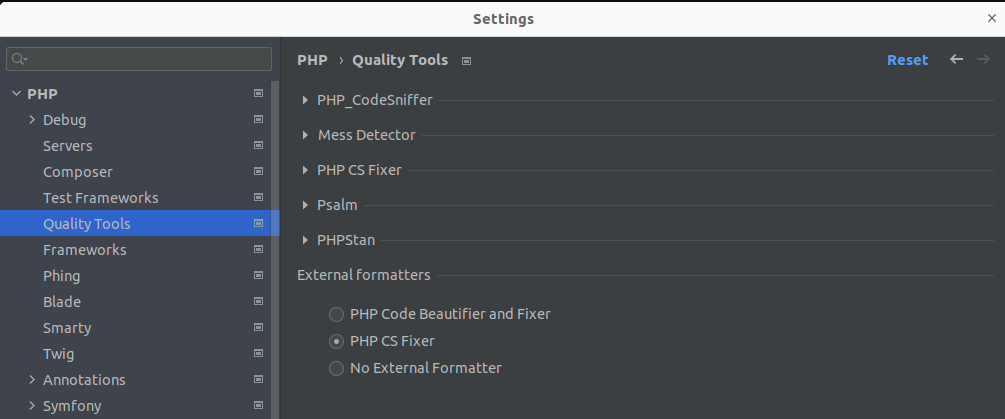
Task: Collapse the PHP tree node
Action: (x=16, y=94)
